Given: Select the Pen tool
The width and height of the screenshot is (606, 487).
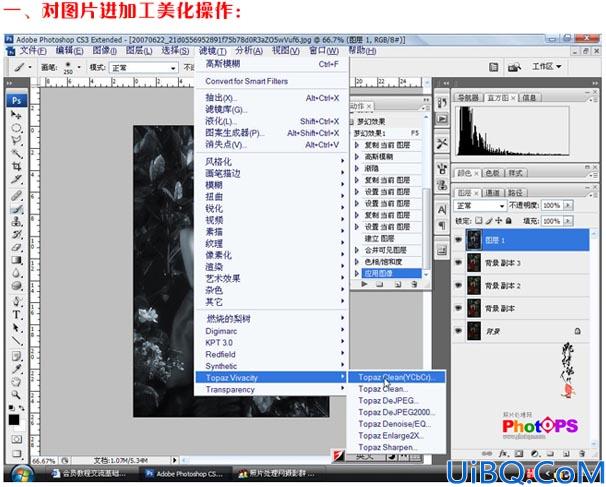Looking at the screenshot, I should [16, 302].
